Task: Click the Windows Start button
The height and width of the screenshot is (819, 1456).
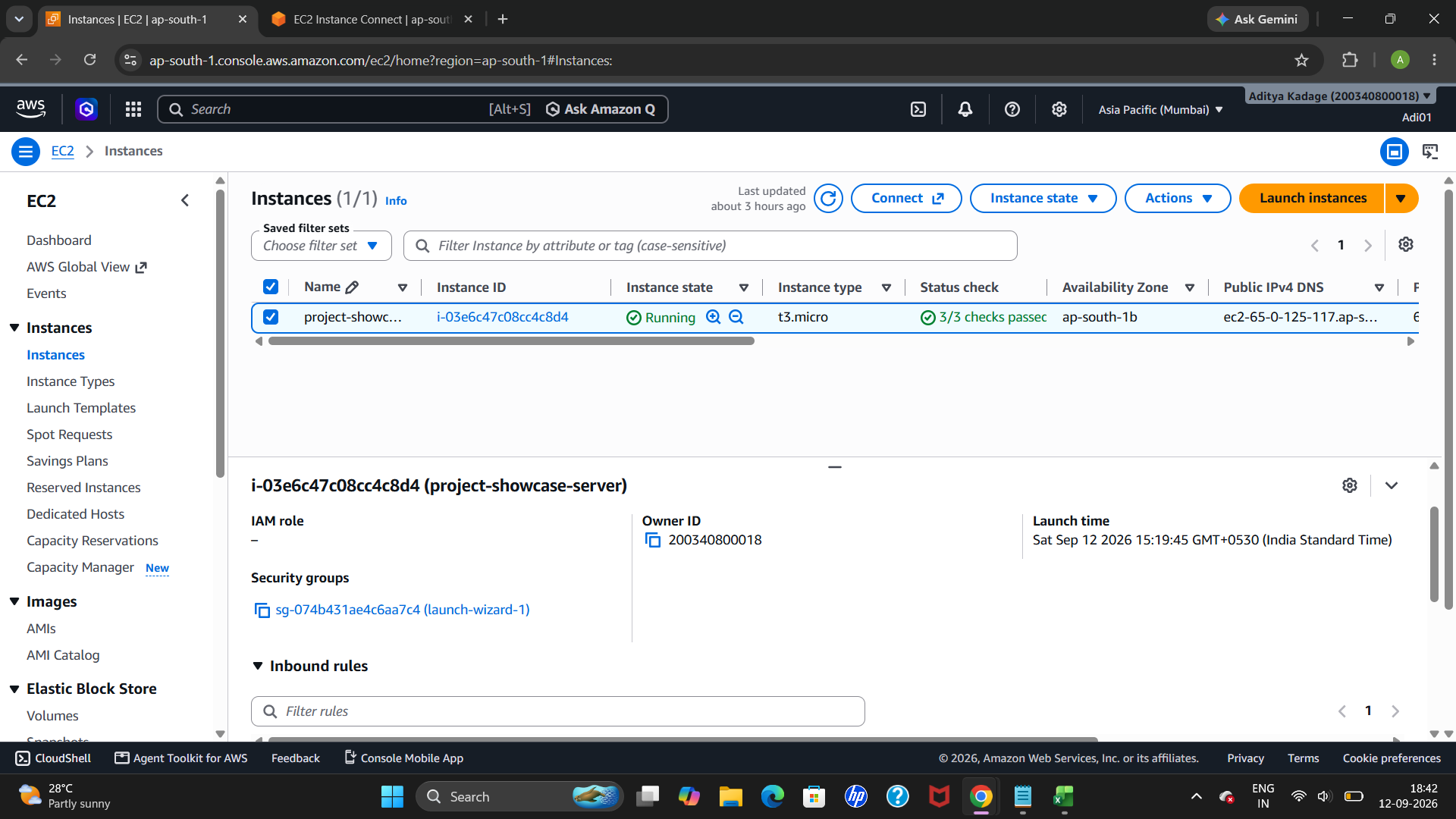Action: tap(392, 796)
